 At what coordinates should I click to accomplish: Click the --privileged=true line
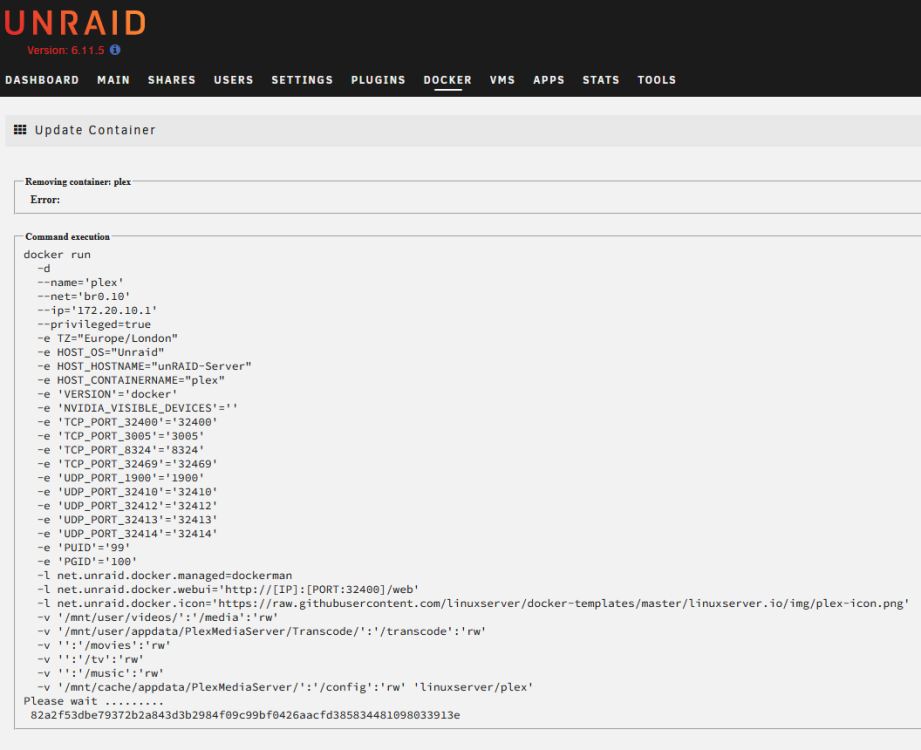[x=94, y=324]
